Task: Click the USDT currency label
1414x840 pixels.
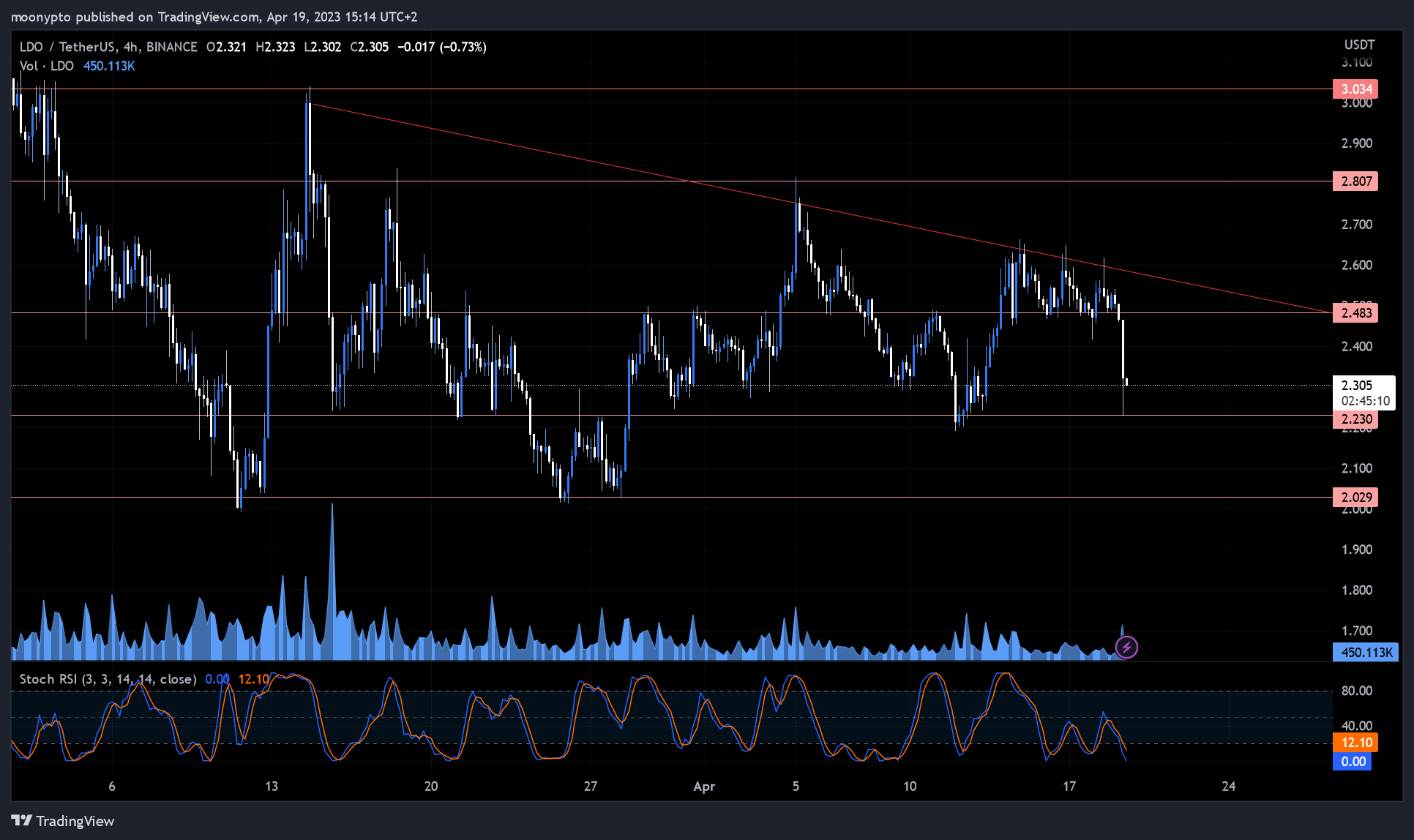Action: coord(1359,45)
